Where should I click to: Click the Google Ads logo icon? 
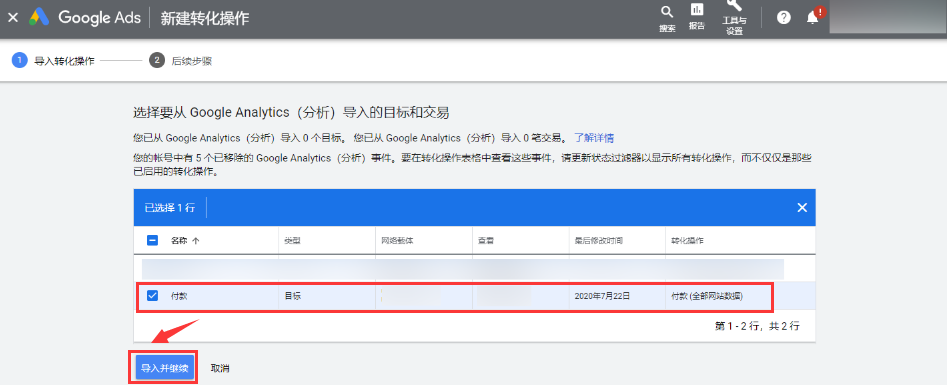coord(40,18)
